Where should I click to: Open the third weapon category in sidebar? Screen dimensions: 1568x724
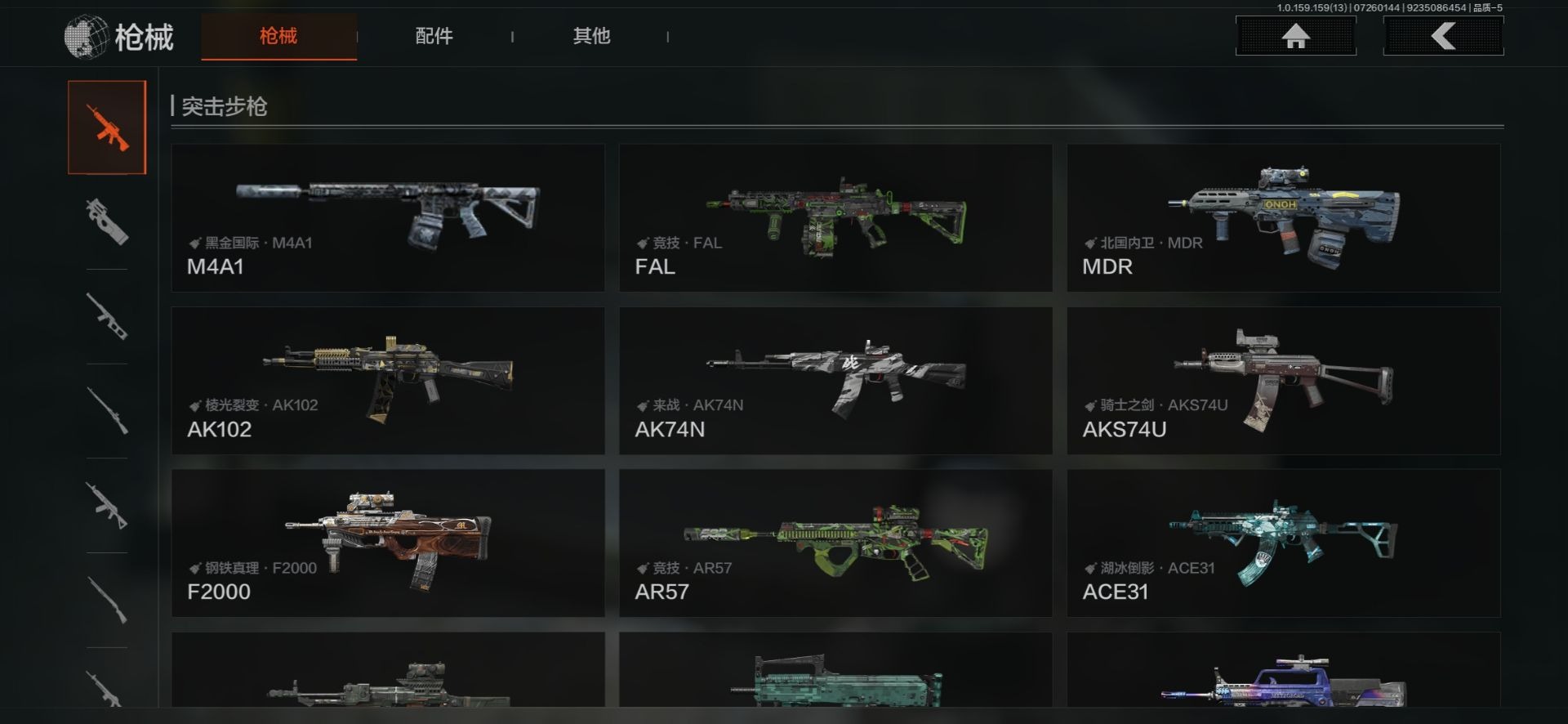[107, 316]
